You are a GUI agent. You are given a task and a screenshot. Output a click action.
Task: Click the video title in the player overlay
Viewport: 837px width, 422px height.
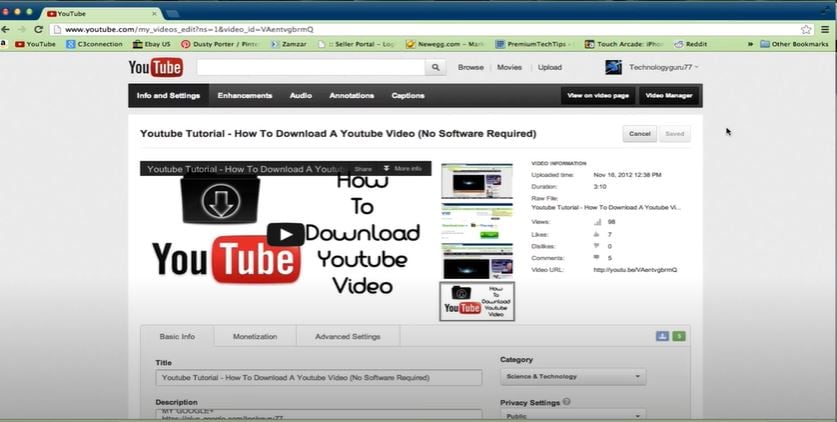click(x=244, y=169)
